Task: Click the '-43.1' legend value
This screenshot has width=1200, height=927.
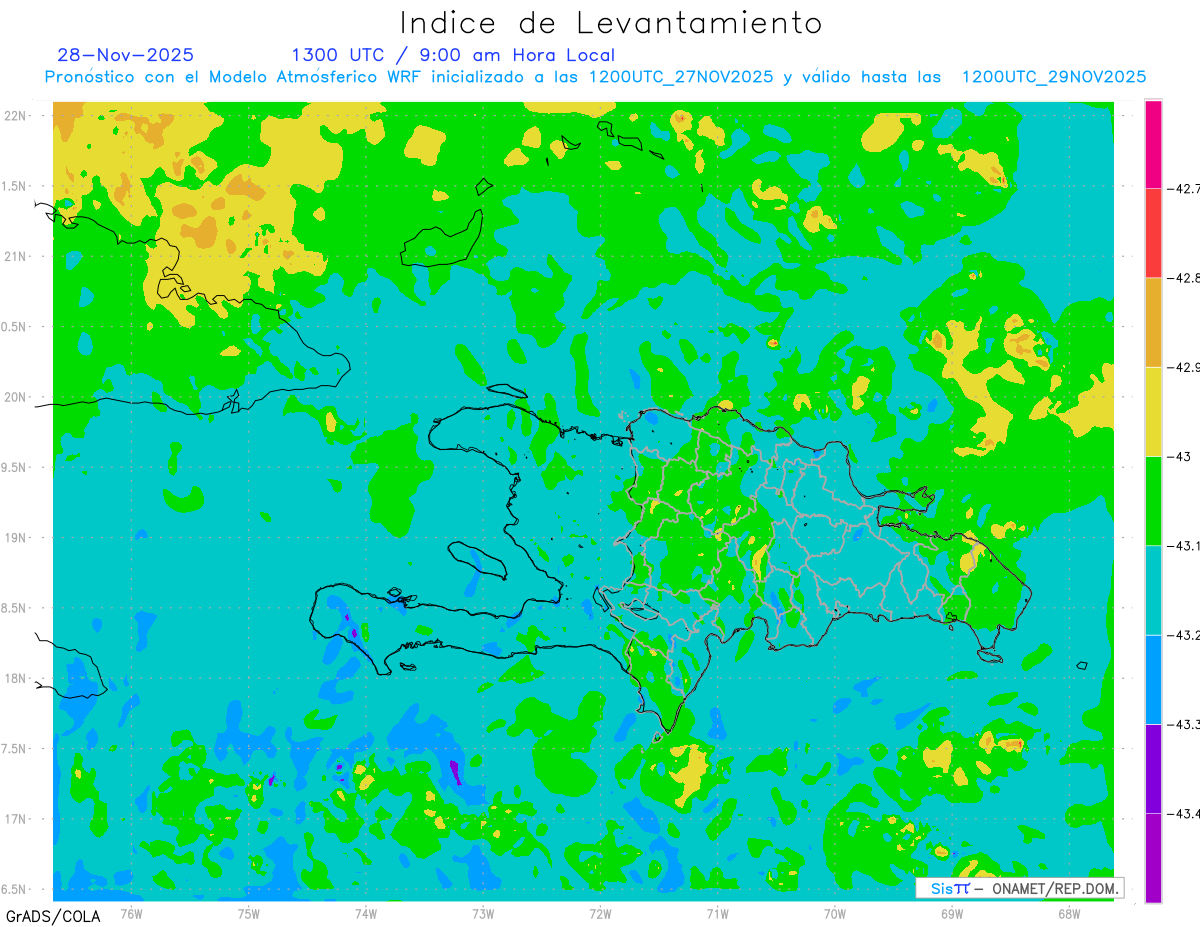Action: 1184,546
